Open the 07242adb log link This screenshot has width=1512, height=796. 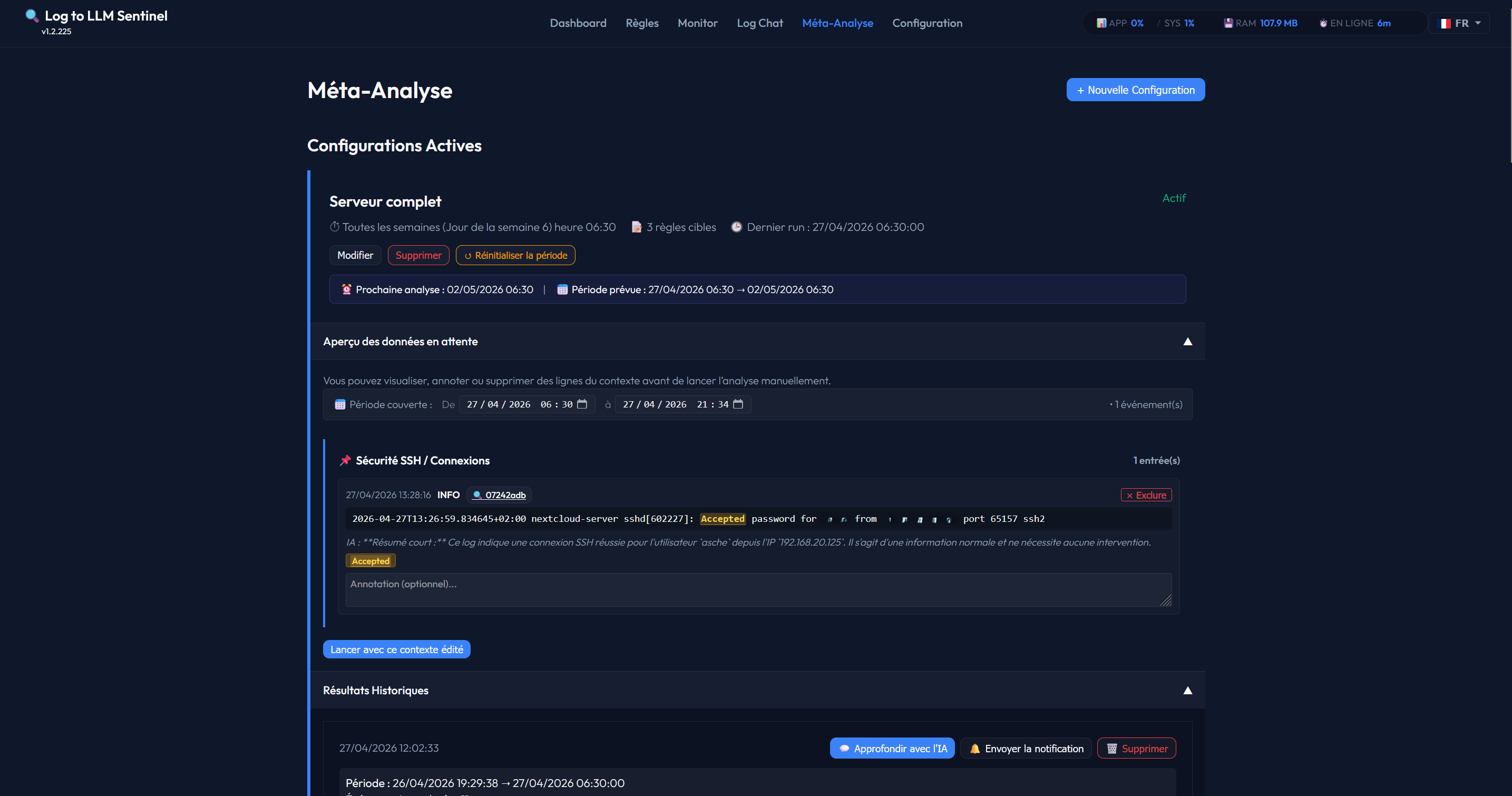[499, 495]
